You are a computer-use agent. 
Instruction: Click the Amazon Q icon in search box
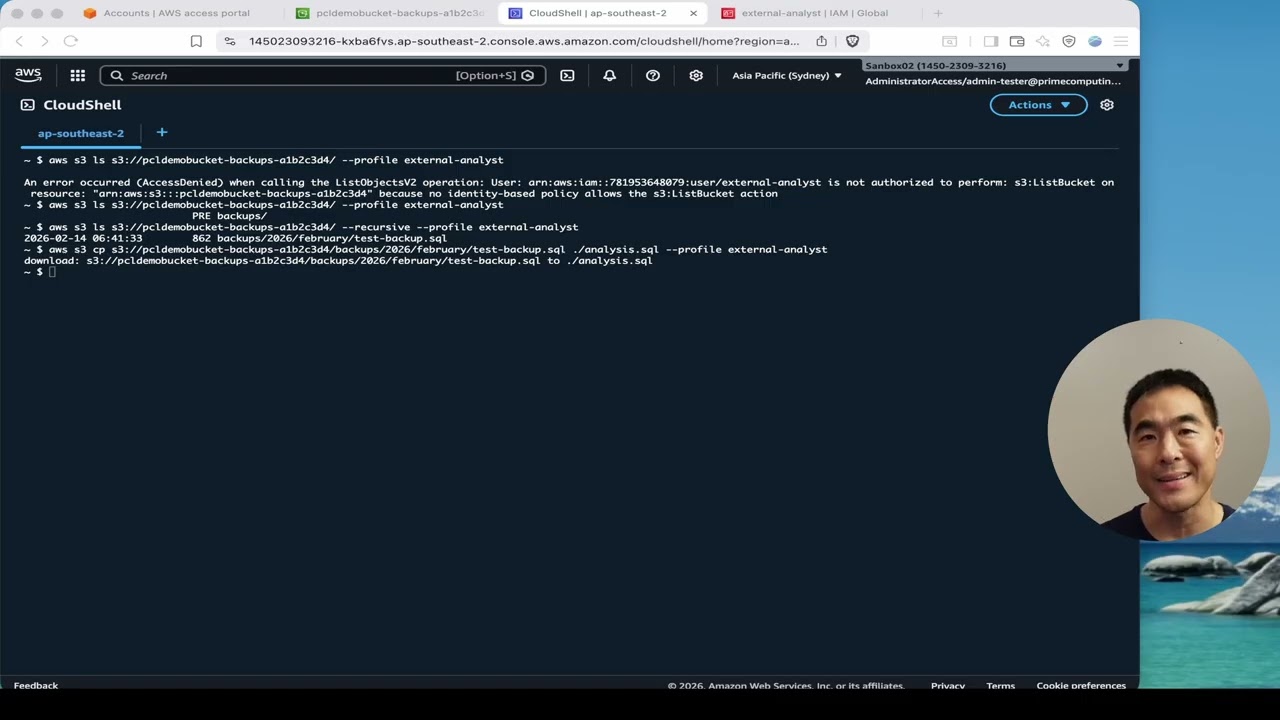point(528,75)
